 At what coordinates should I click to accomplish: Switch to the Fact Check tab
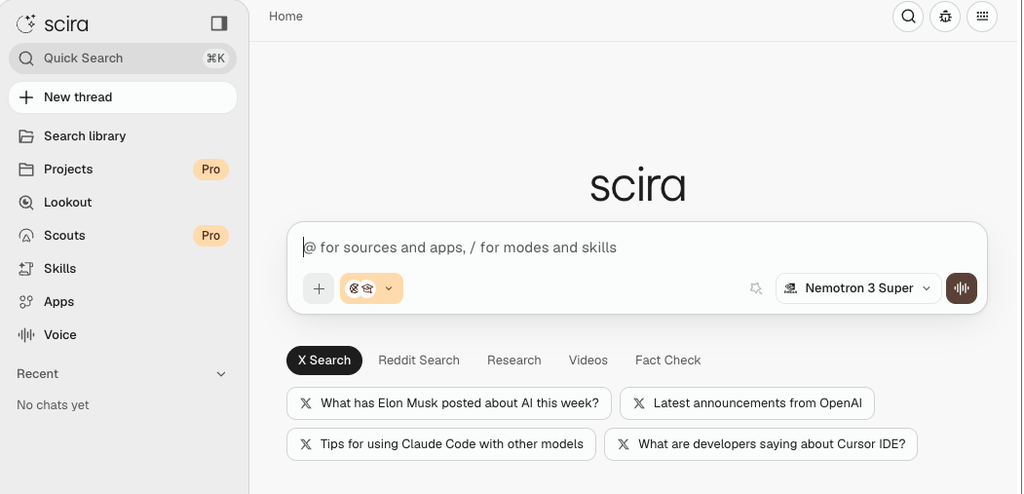pyautogui.click(x=668, y=361)
